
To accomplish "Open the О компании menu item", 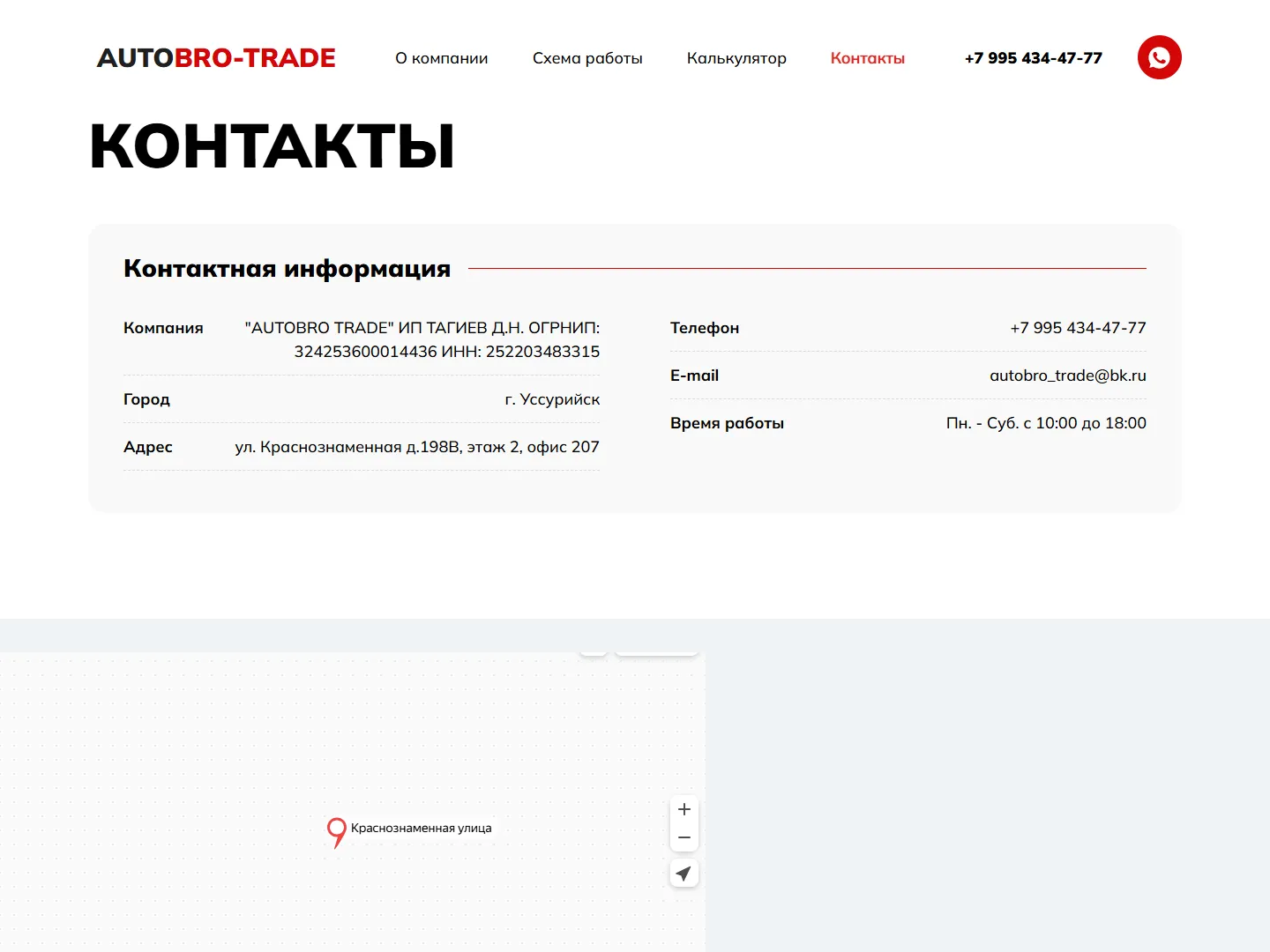I will [x=442, y=58].
